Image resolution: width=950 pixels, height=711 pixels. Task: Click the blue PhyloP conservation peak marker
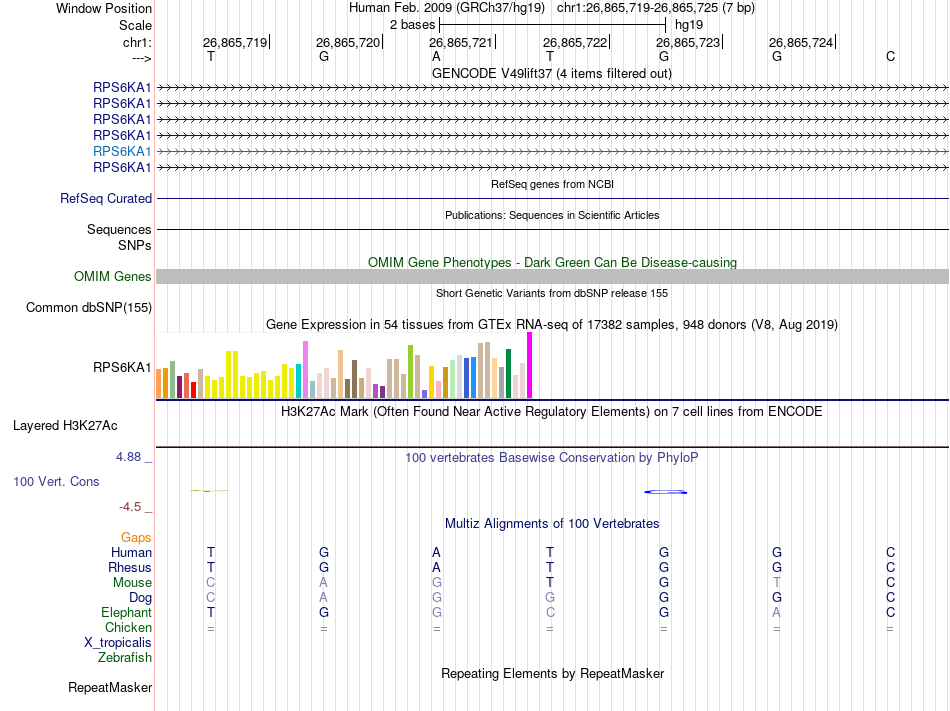tap(666, 491)
